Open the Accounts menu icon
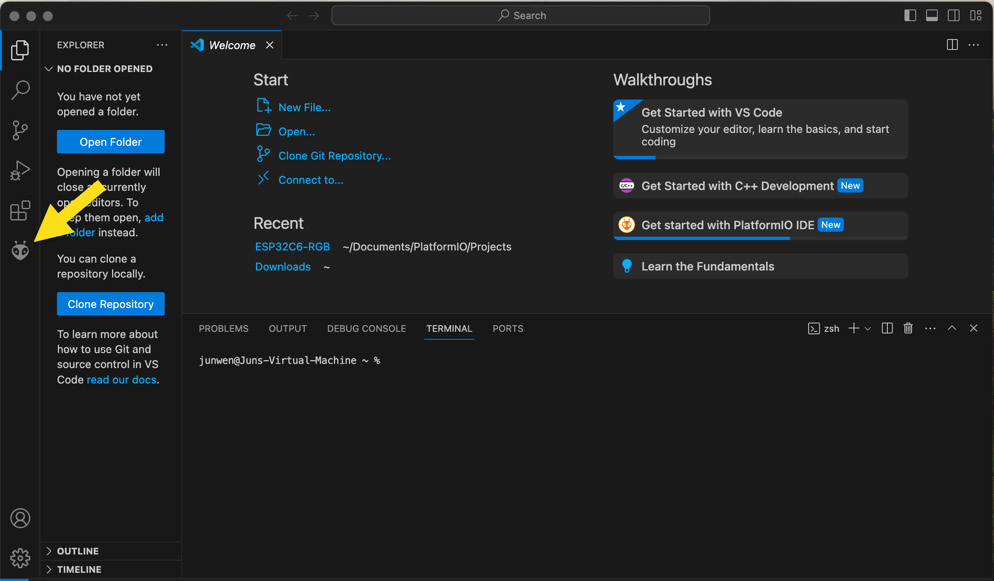The height and width of the screenshot is (581, 994). click(20, 518)
